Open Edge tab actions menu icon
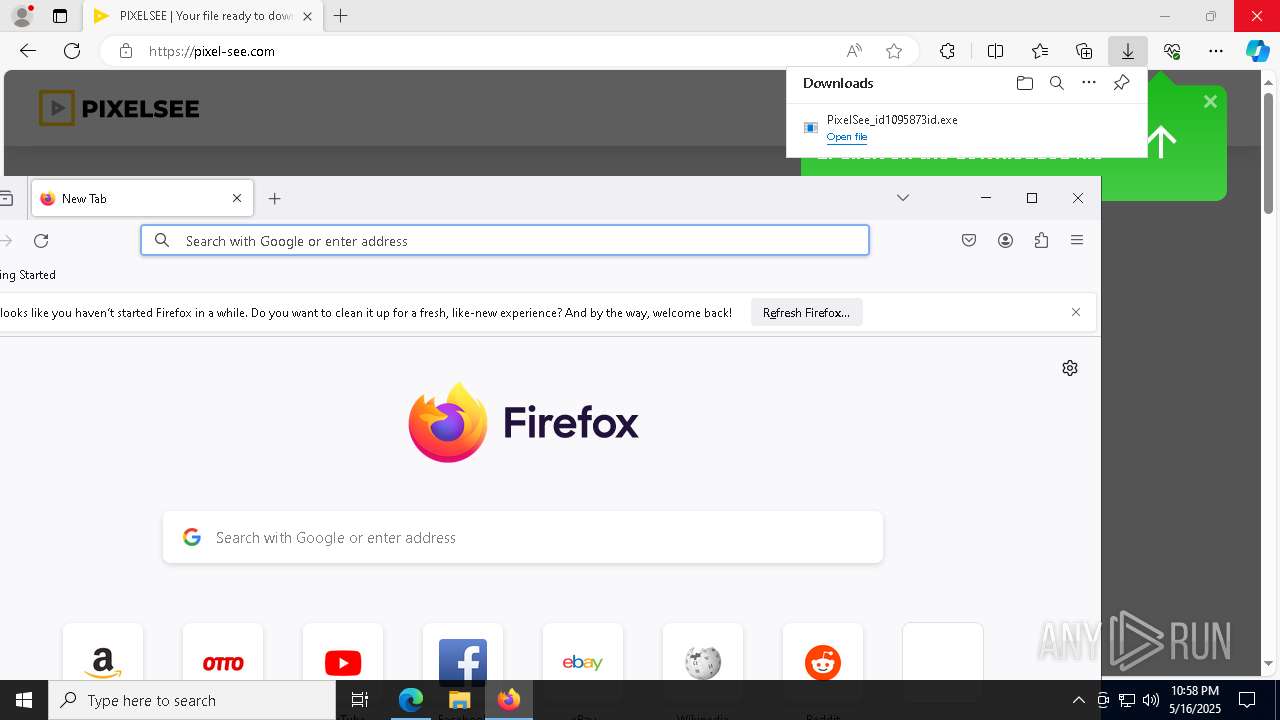 tap(60, 16)
